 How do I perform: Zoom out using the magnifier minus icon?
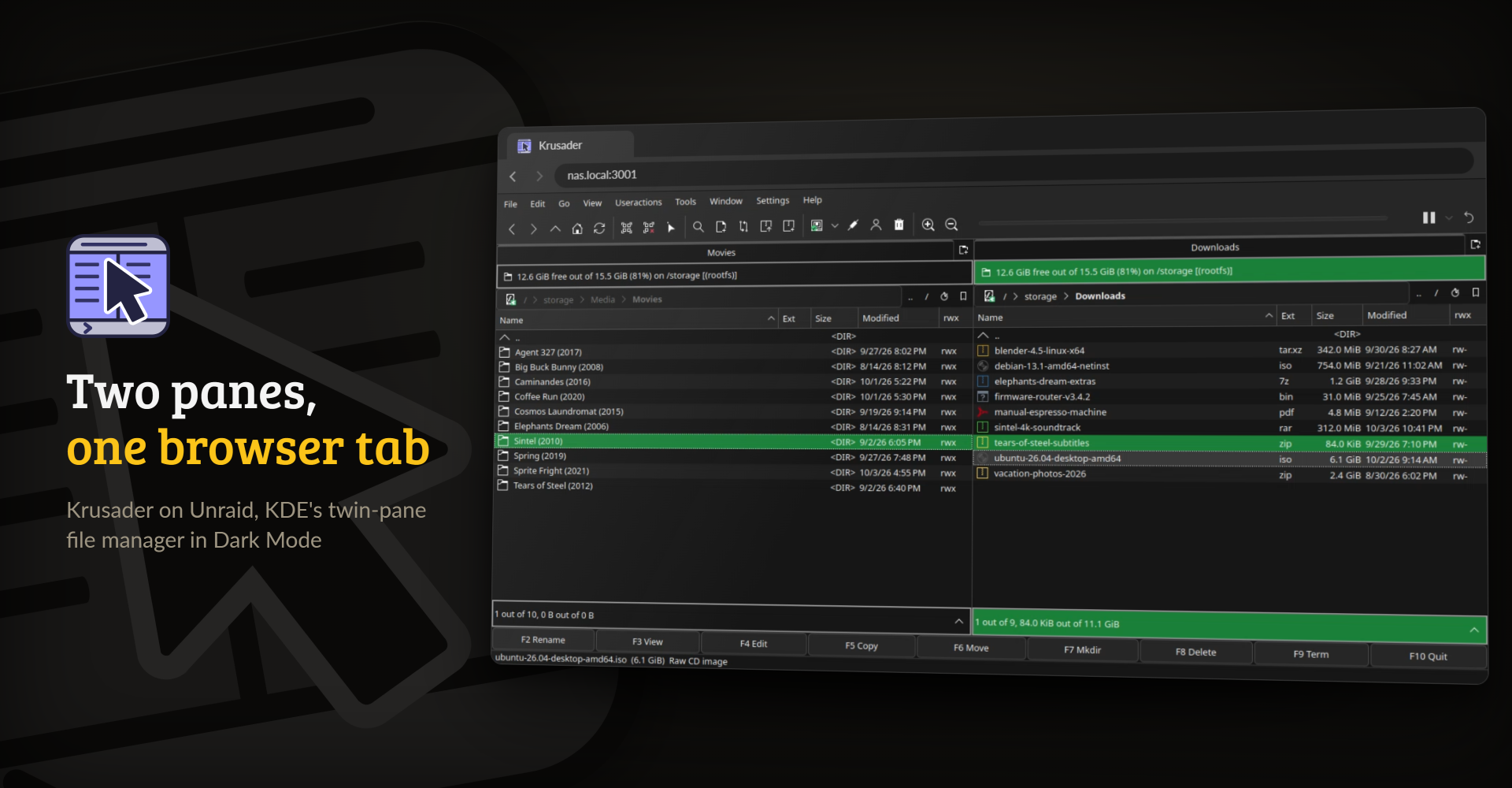(x=951, y=225)
